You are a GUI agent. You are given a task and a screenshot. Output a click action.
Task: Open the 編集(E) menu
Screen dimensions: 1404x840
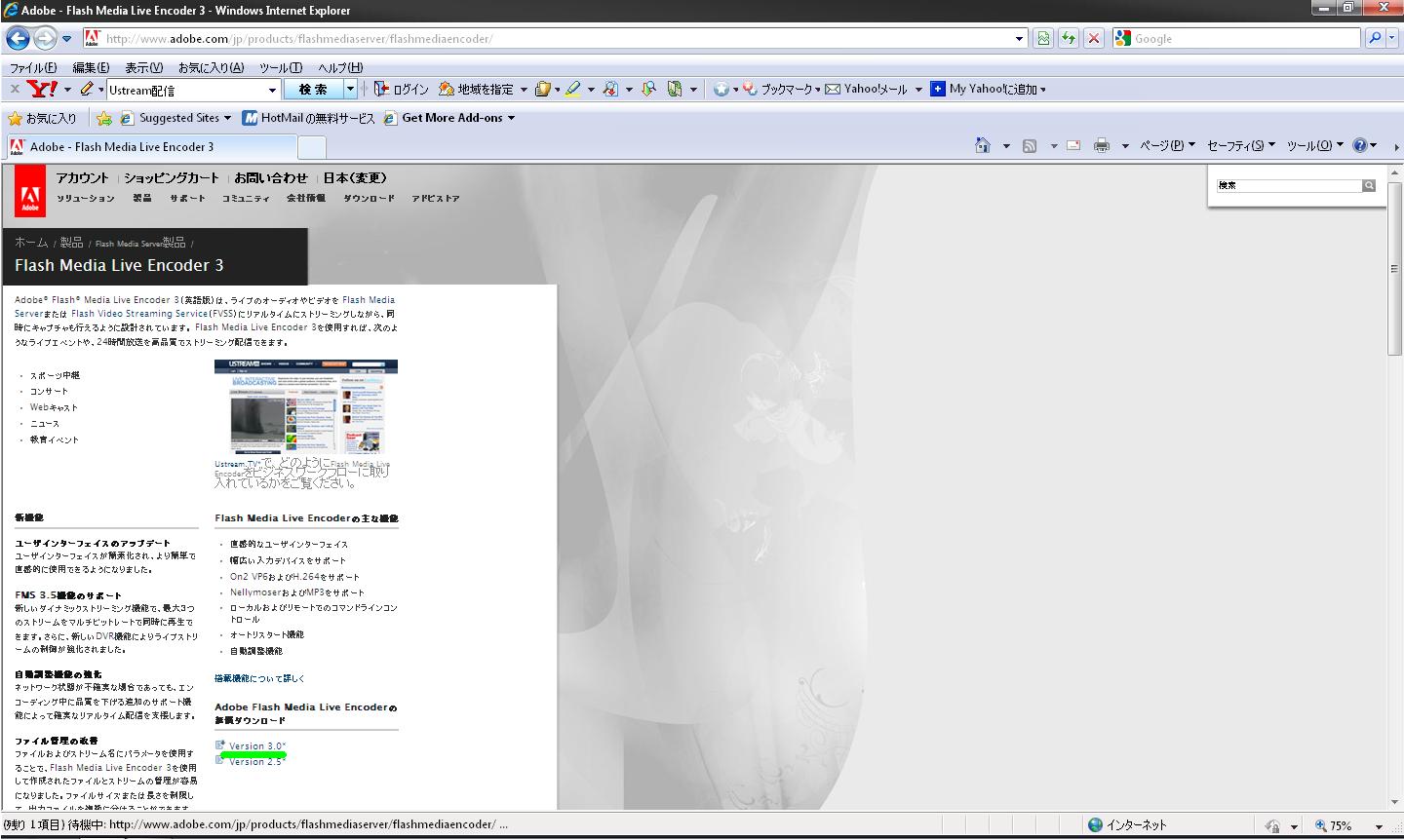click(91, 67)
